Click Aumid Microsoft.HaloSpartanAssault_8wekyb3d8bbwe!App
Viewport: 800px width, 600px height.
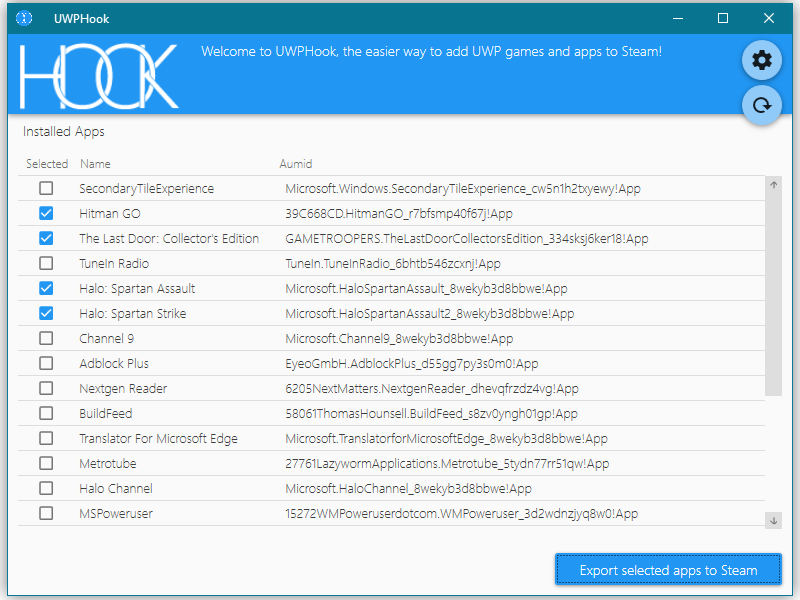426,289
